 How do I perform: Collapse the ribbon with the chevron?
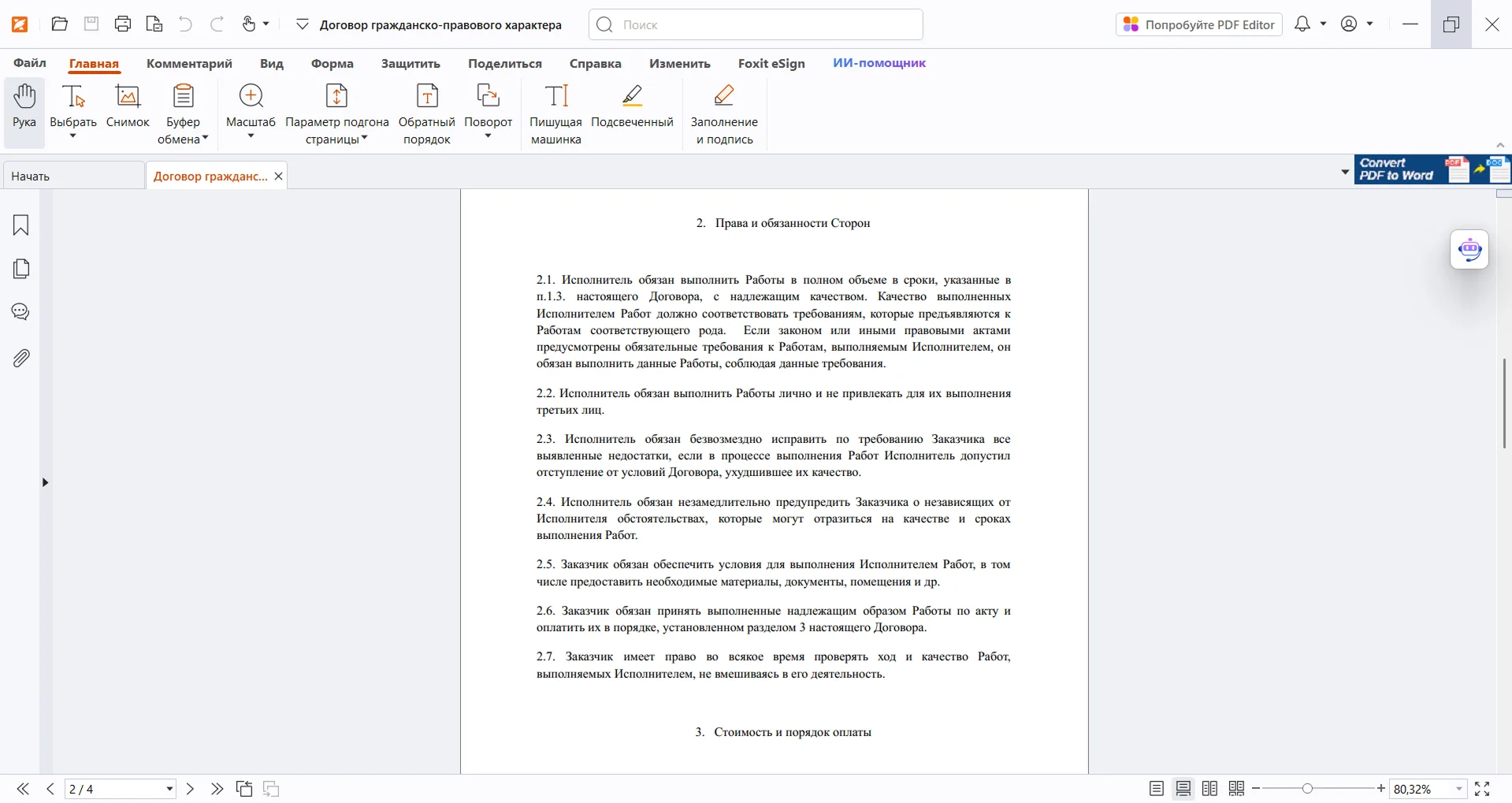tap(1500, 145)
